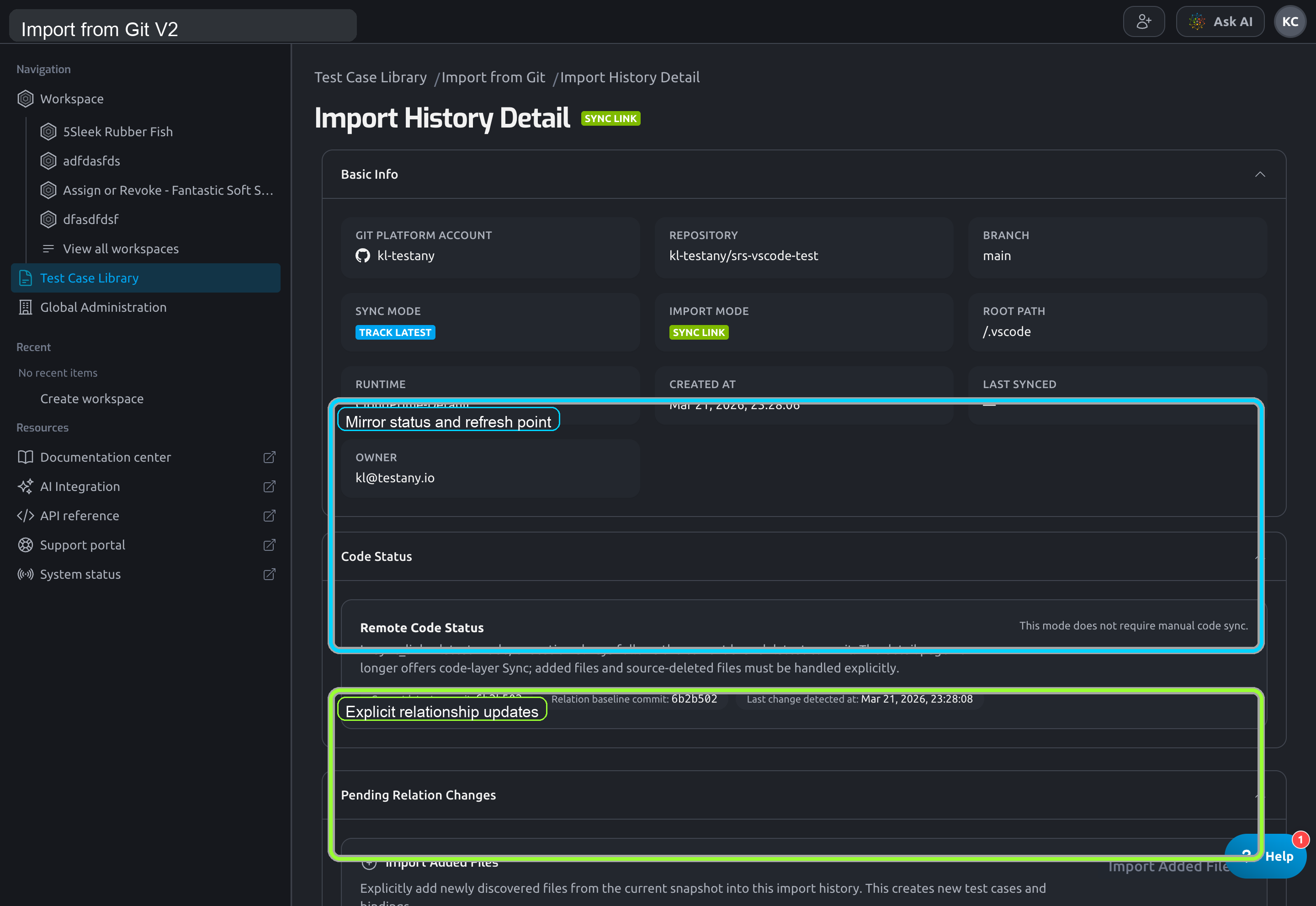1316x906 pixels.
Task: Click SYNC LINK badge under Import Mode
Action: coord(699,333)
